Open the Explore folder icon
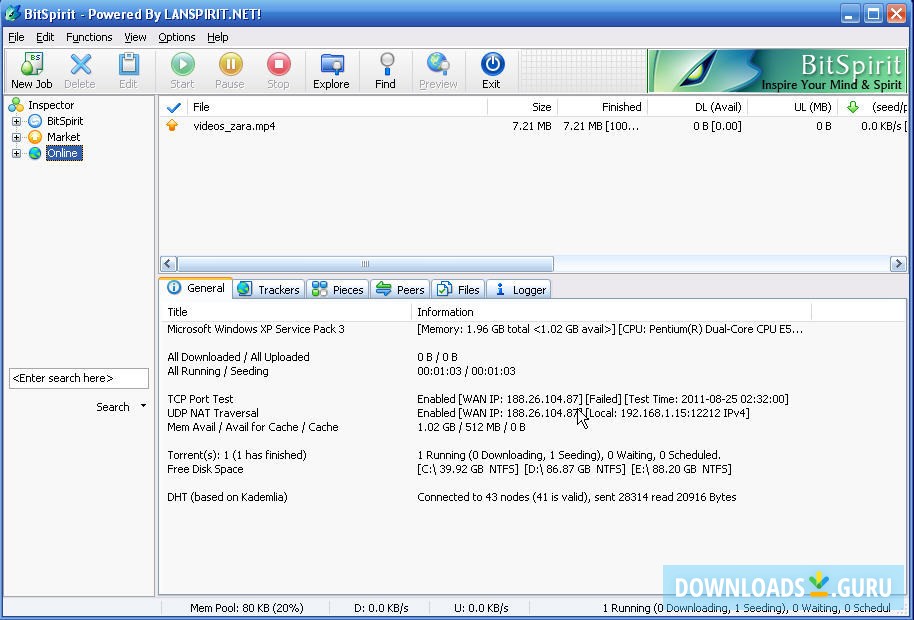 [x=332, y=64]
